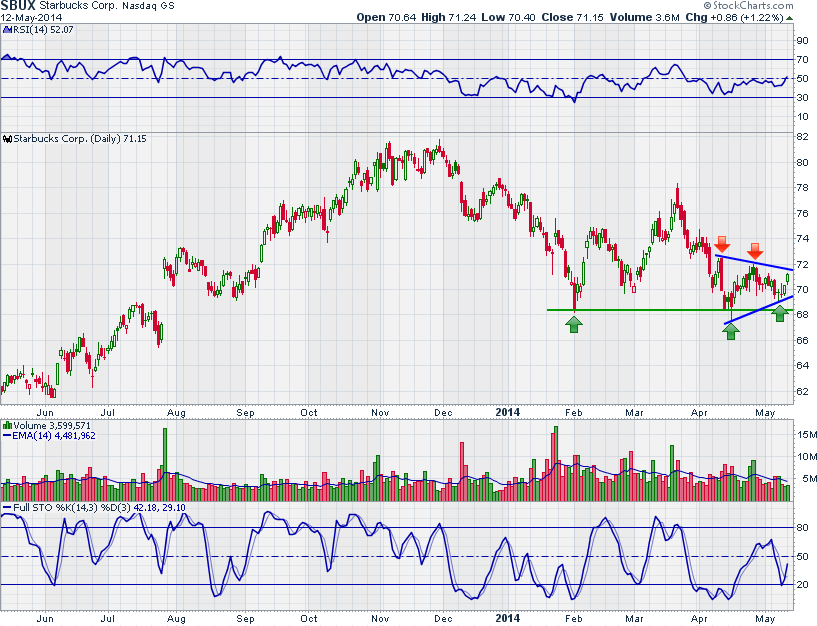Click the High 71.24 value
The width and height of the screenshot is (817, 626).
coord(449,17)
